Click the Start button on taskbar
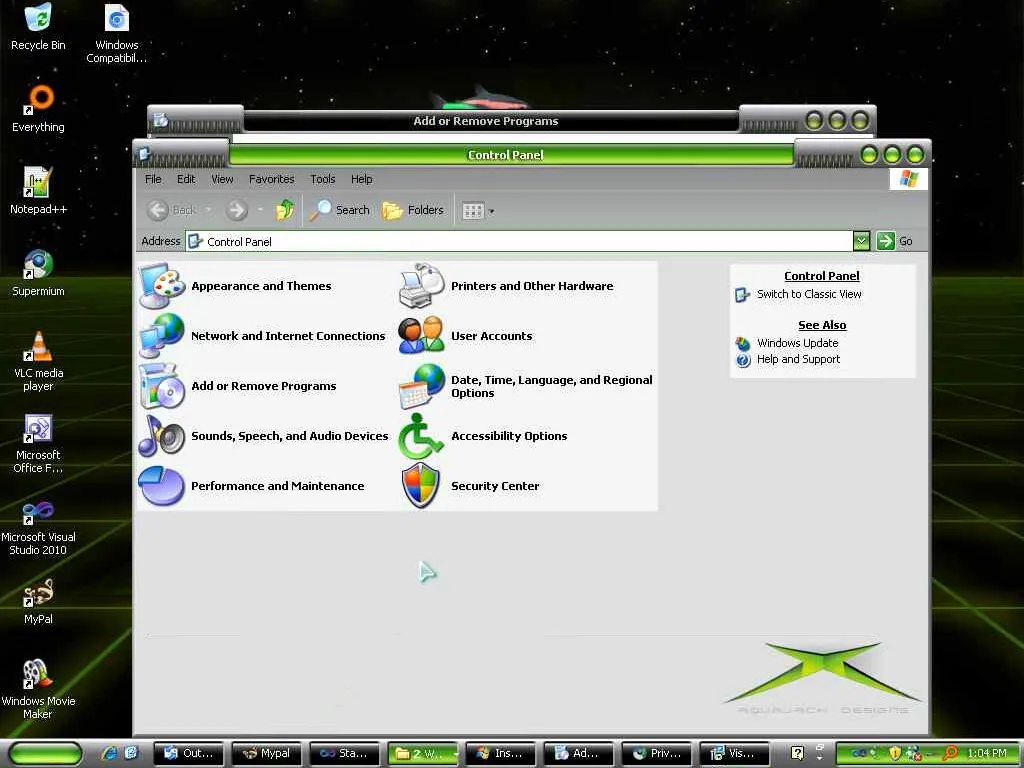This screenshot has height=768, width=1024. [46, 753]
